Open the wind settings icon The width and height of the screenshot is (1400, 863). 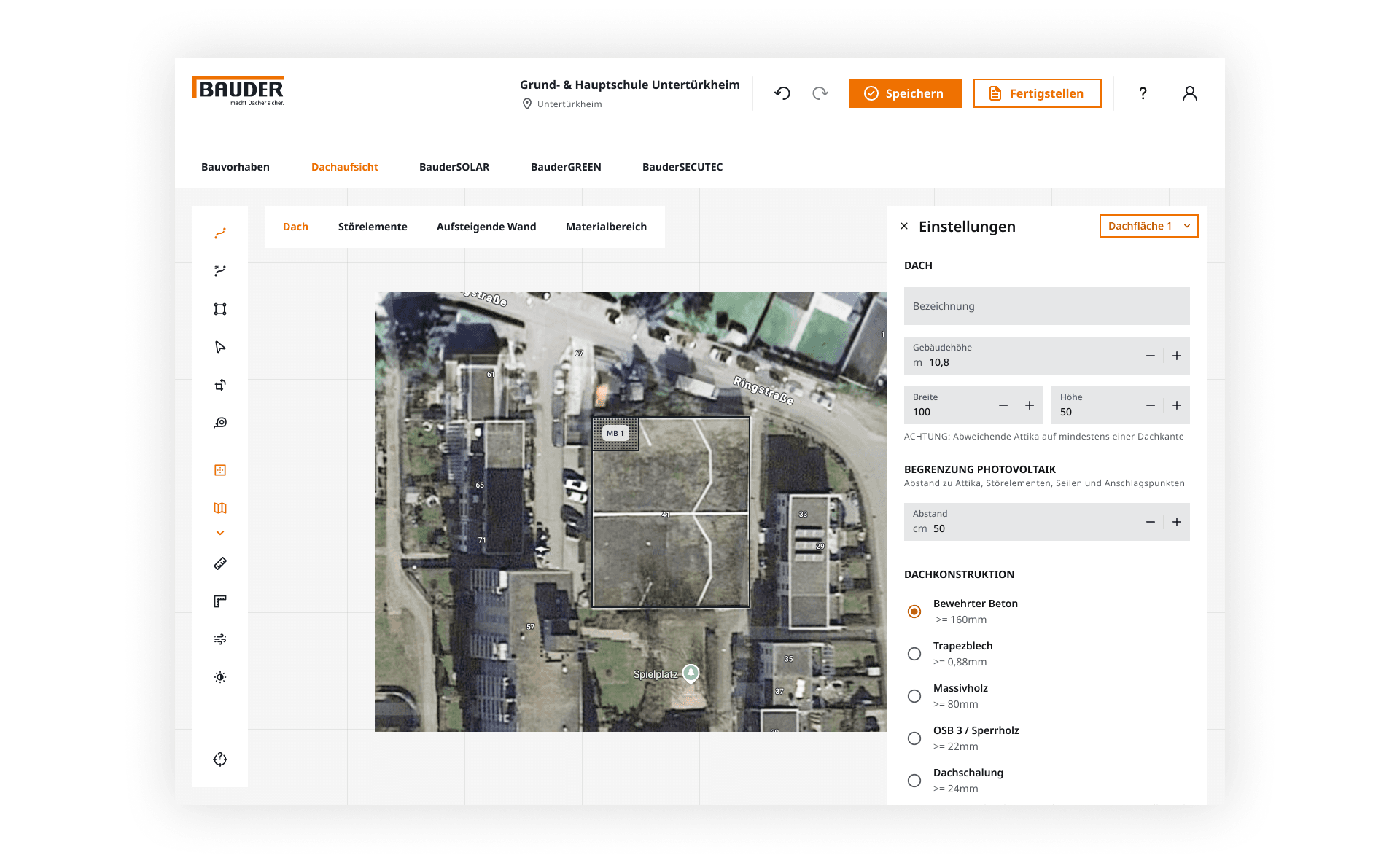tap(220, 639)
